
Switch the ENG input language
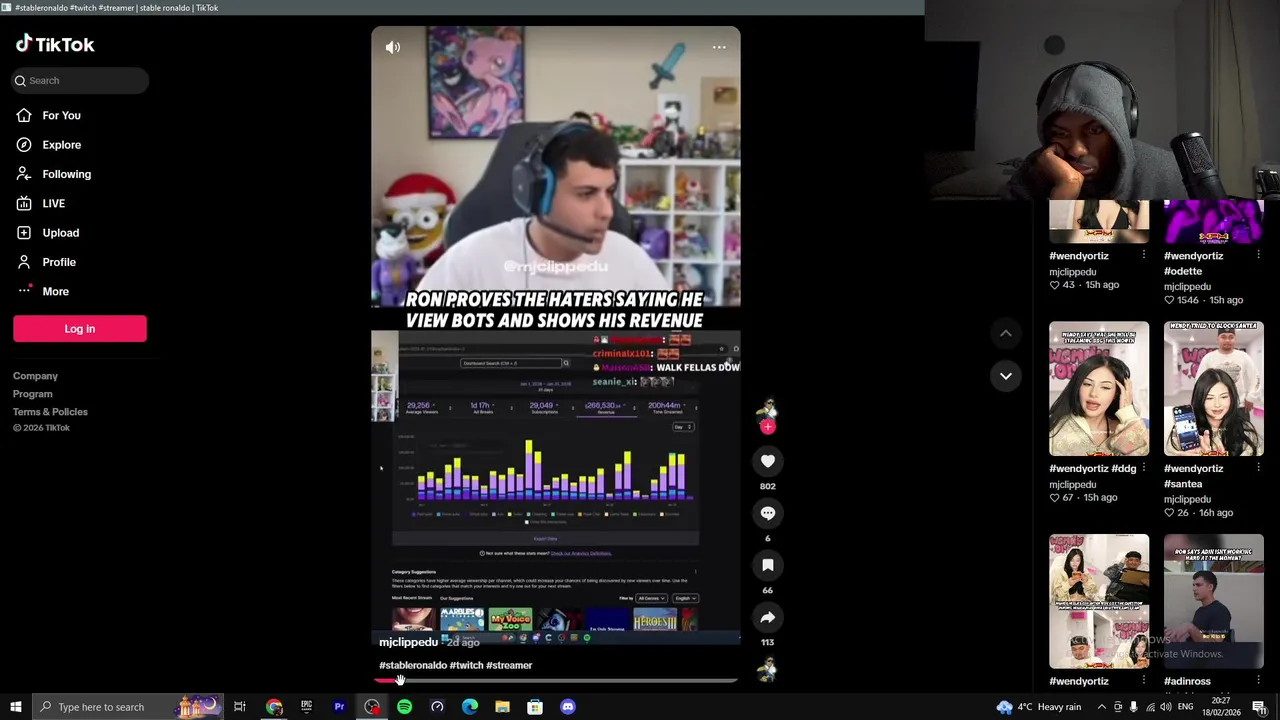point(1185,707)
